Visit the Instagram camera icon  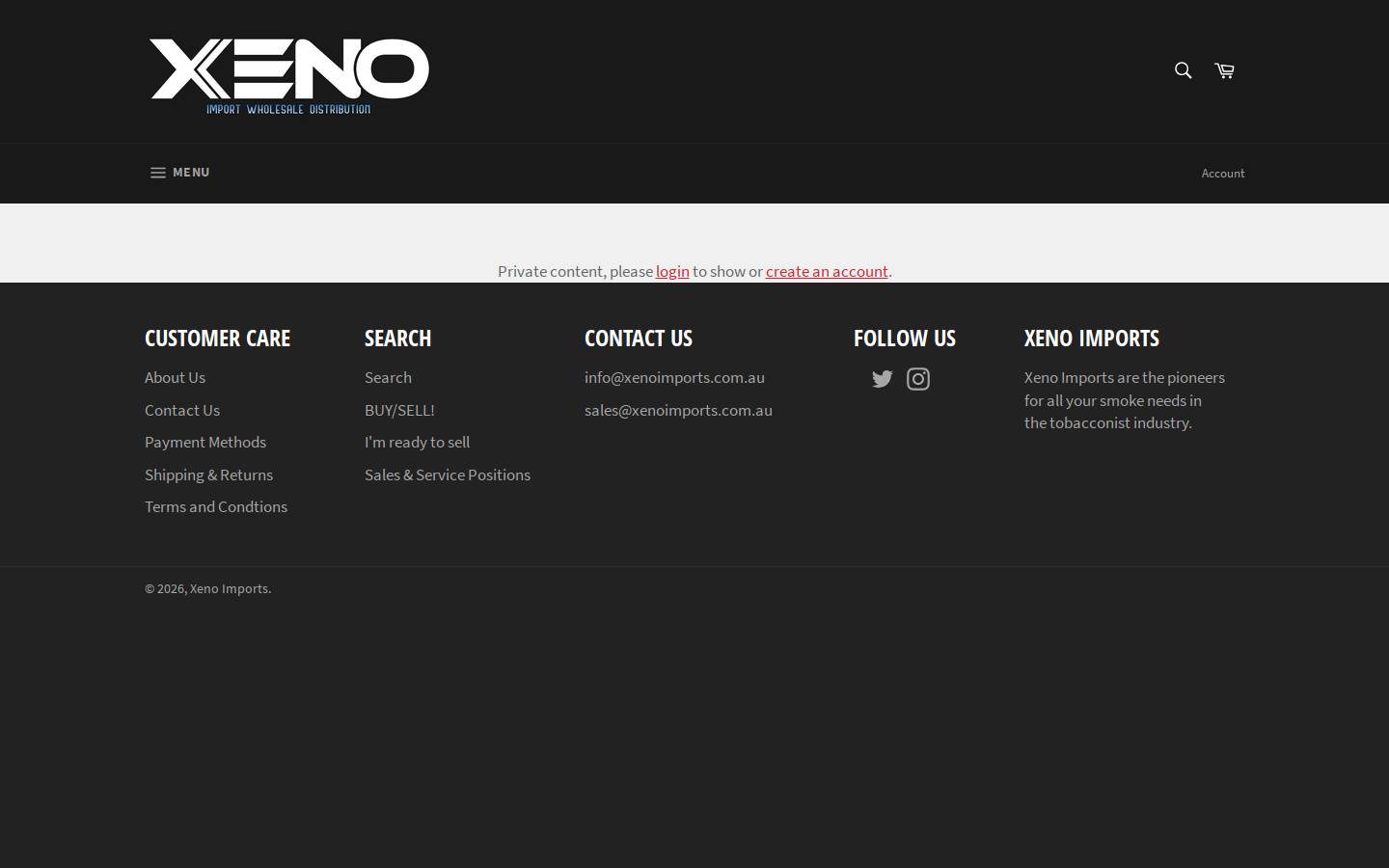tap(918, 379)
